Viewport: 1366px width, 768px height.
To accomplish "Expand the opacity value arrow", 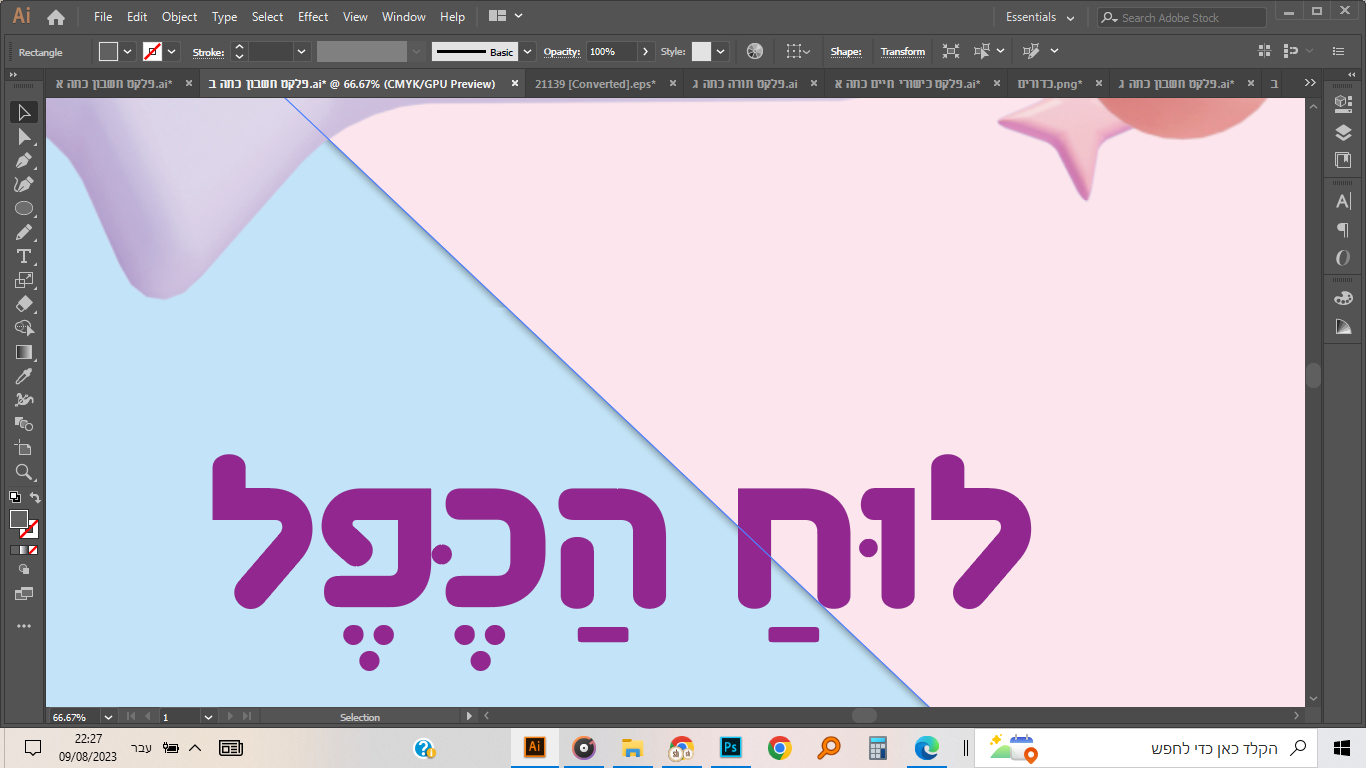I will pos(645,52).
